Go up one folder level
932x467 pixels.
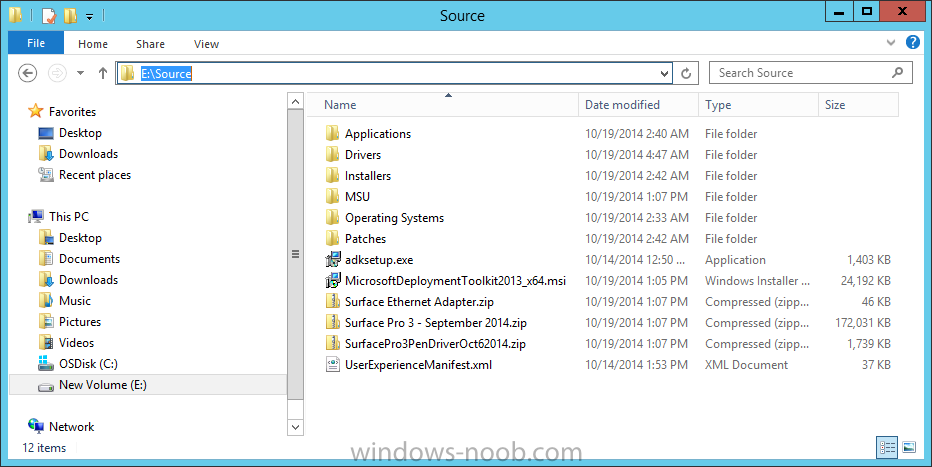click(103, 73)
